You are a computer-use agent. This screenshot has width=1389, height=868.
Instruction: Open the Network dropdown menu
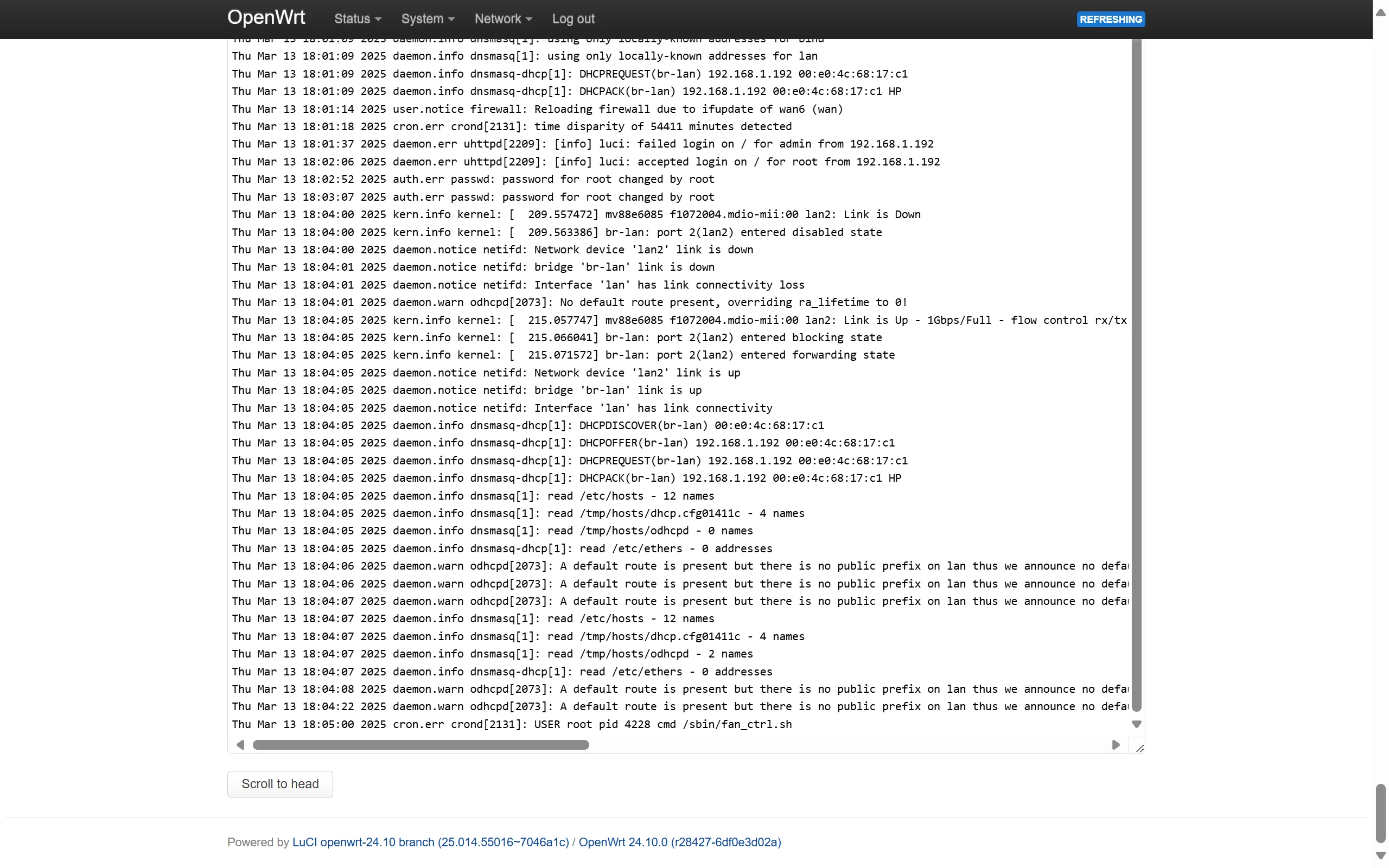(503, 19)
